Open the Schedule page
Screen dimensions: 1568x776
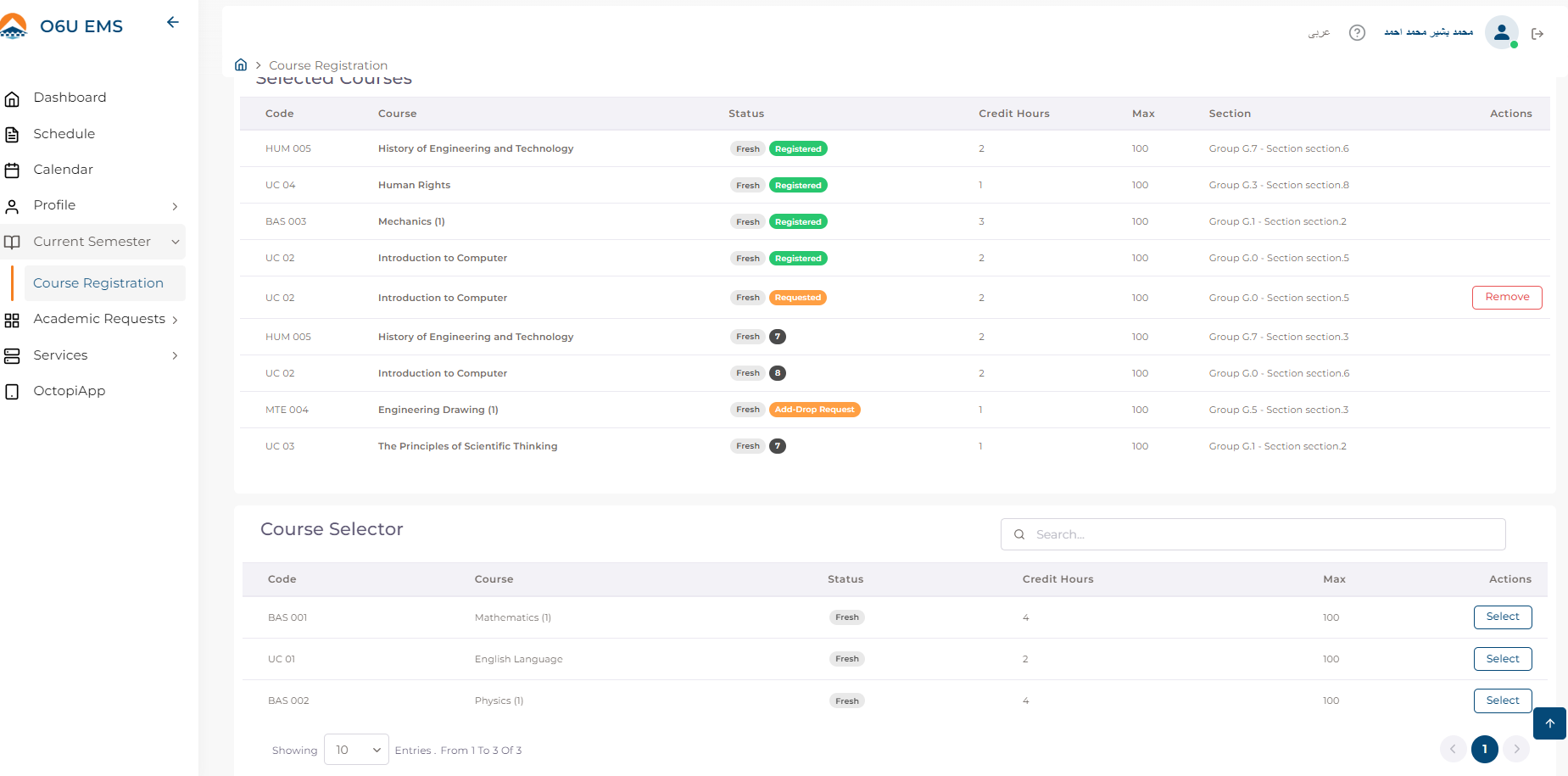[64, 134]
